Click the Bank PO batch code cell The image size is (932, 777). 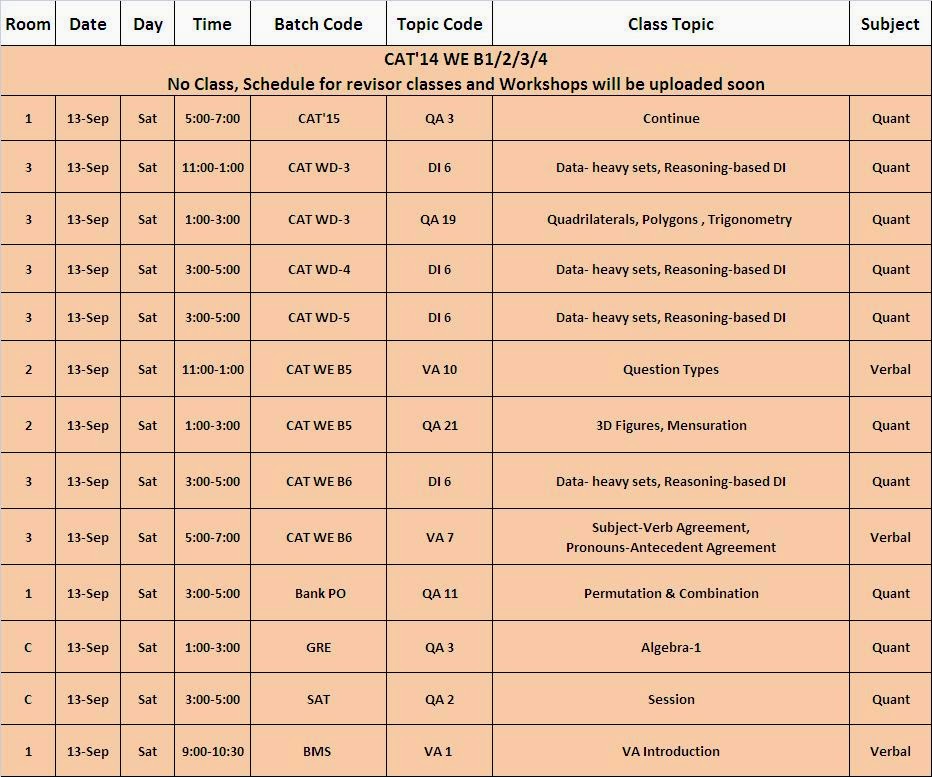tap(319, 593)
